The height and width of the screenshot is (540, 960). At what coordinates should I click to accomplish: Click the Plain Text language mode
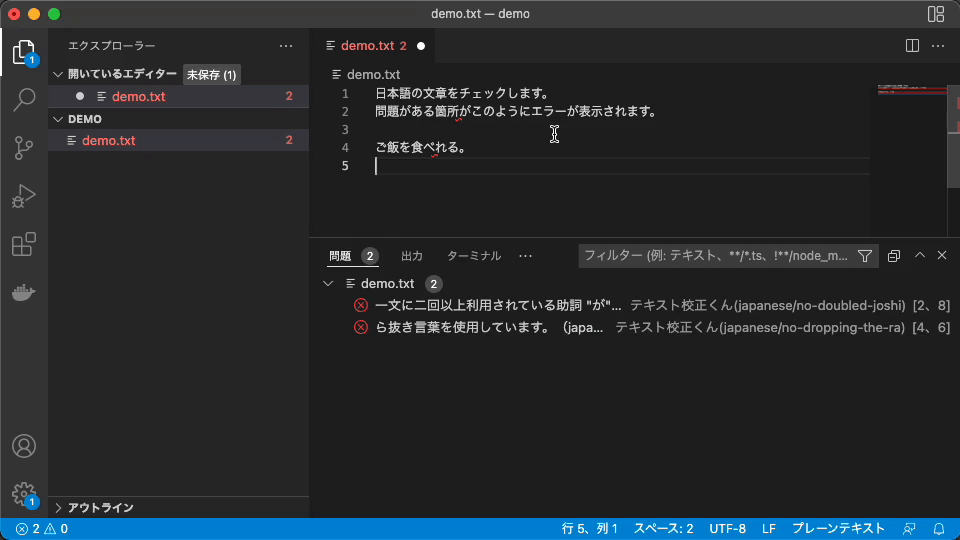tap(838, 529)
